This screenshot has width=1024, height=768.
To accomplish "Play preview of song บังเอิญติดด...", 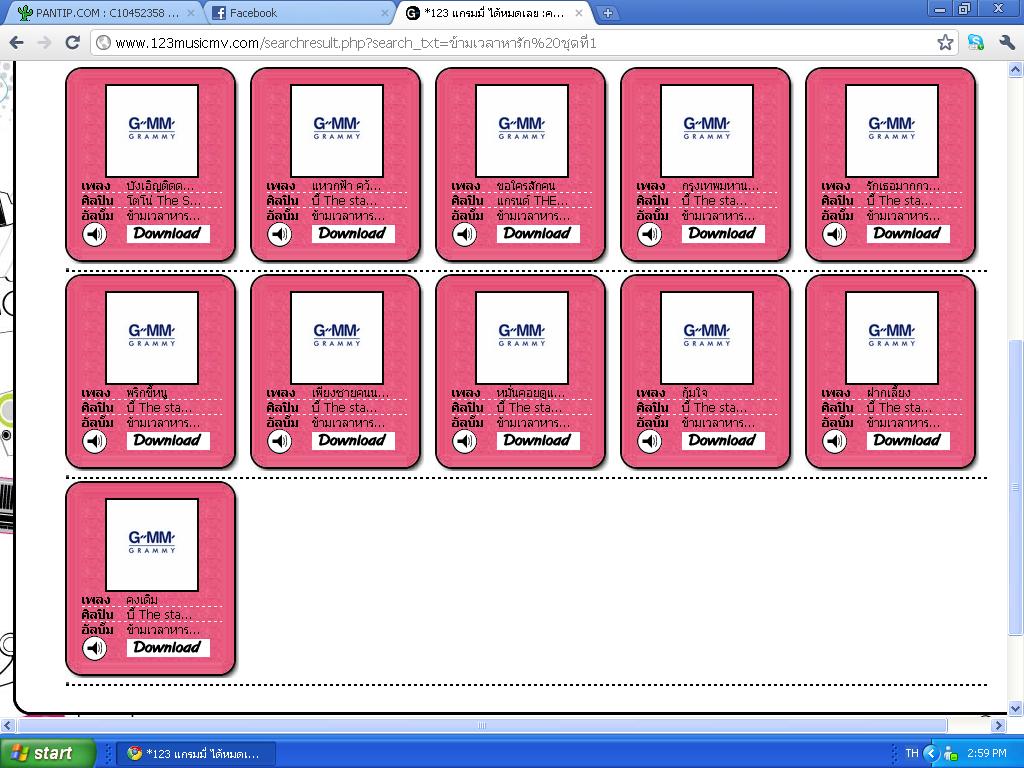I will (95, 234).
